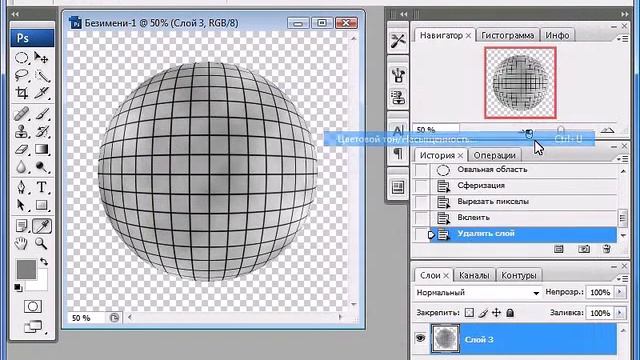Create new document from current state
640x360 pixels.
click(559, 249)
